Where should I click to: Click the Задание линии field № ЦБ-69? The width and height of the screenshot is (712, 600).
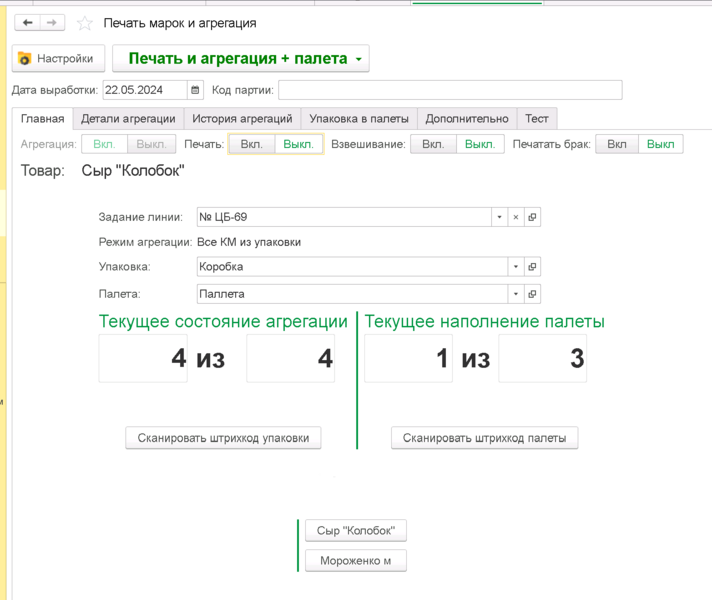click(344, 217)
